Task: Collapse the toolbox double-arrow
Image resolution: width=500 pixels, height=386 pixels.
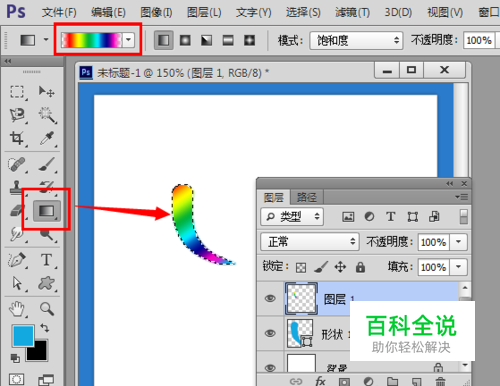Action: 8,61
